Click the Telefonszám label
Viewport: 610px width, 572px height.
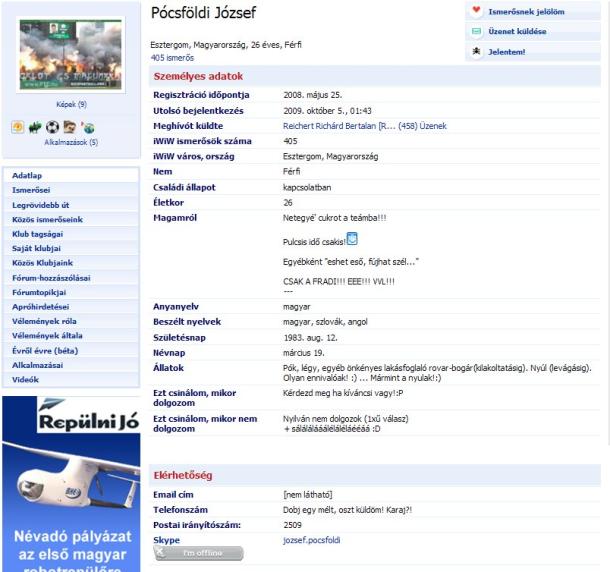coord(181,510)
